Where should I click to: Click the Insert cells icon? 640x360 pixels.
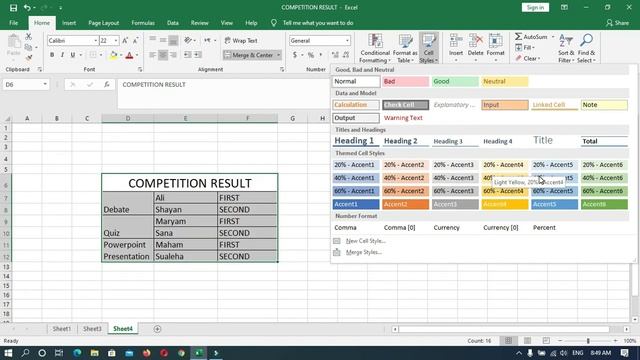[456, 41]
